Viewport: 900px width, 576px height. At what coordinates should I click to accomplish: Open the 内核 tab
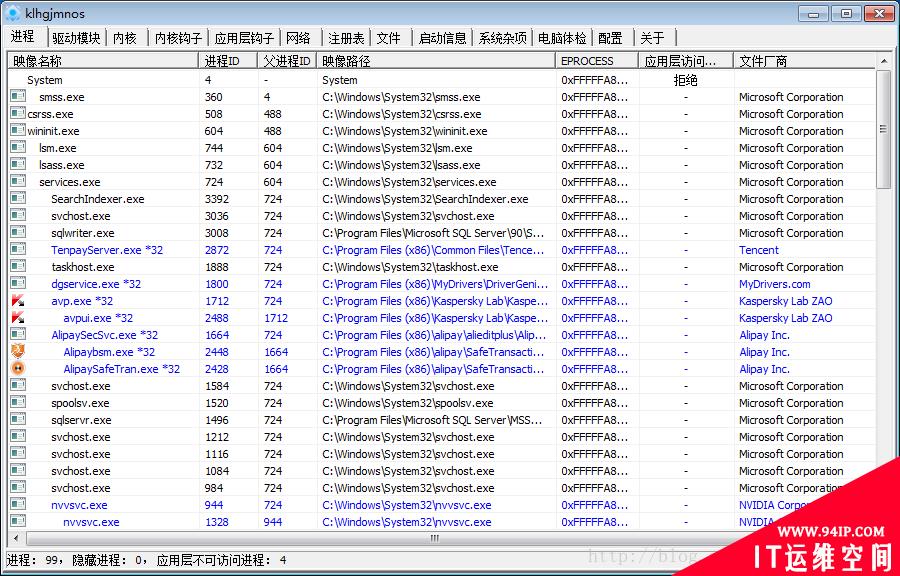(x=125, y=38)
